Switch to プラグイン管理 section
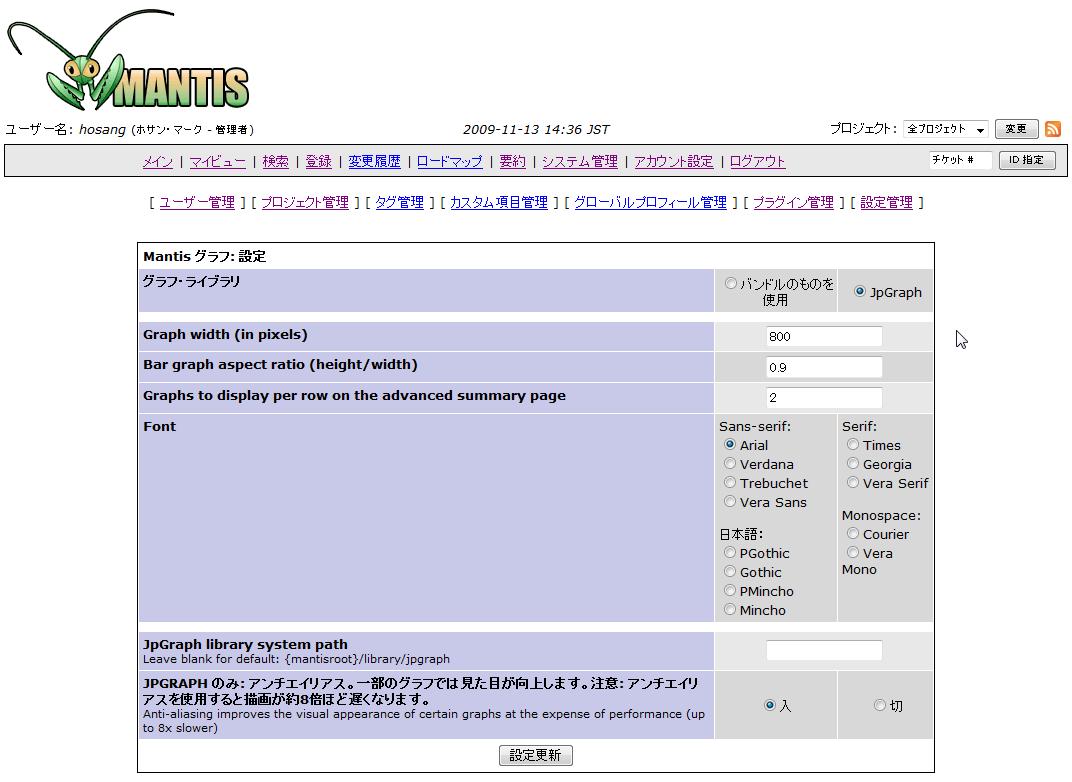This screenshot has width=1072, height=782. tap(792, 202)
